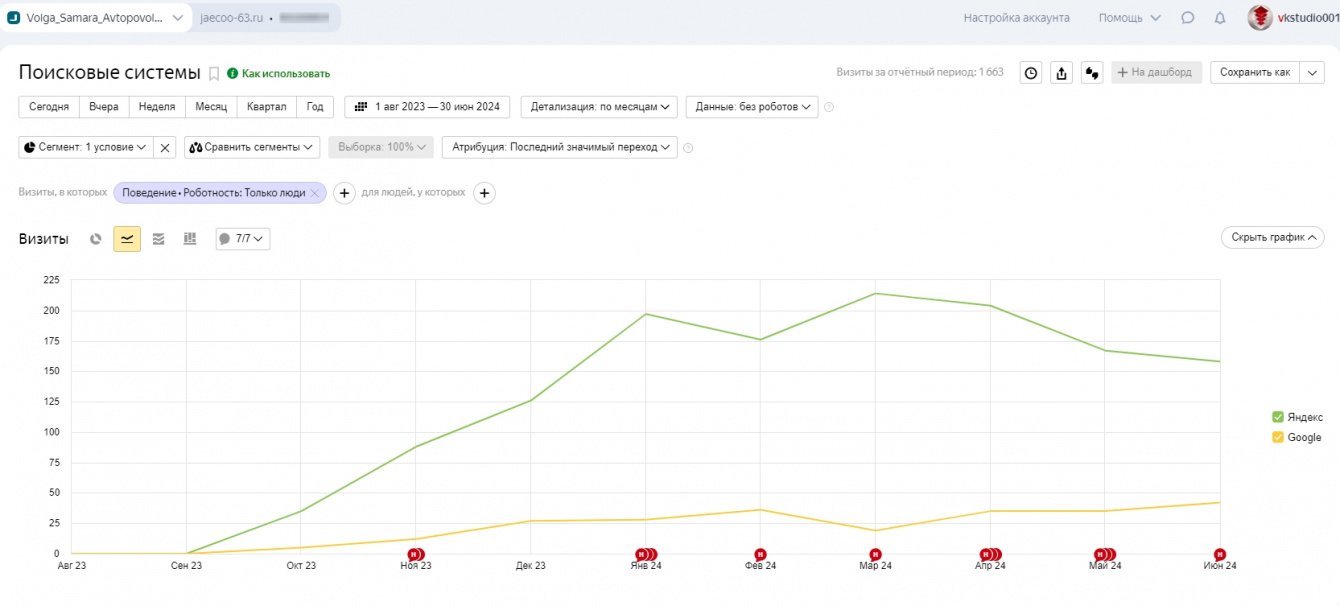The height and width of the screenshot is (606, 1340).
Task: Open the notifications bell
Action: pos(1219,18)
